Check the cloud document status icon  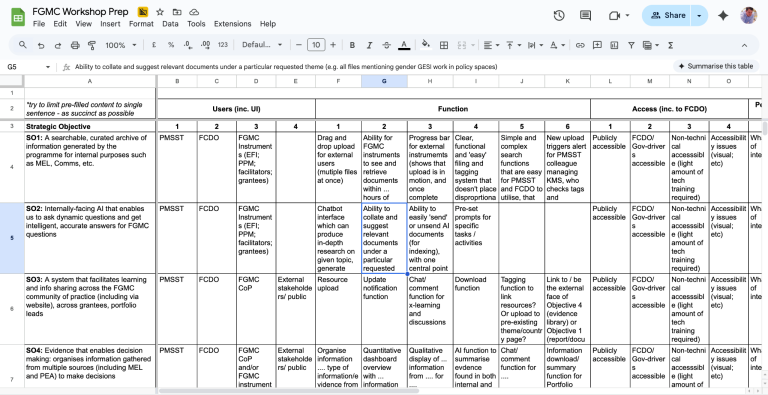coord(194,12)
